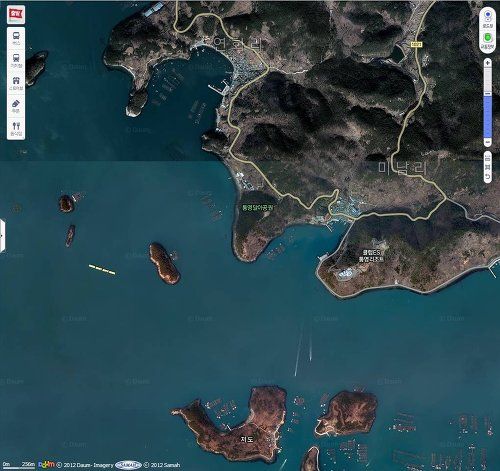
Task: Click the green park label on the peninsula
Action: pos(258,207)
